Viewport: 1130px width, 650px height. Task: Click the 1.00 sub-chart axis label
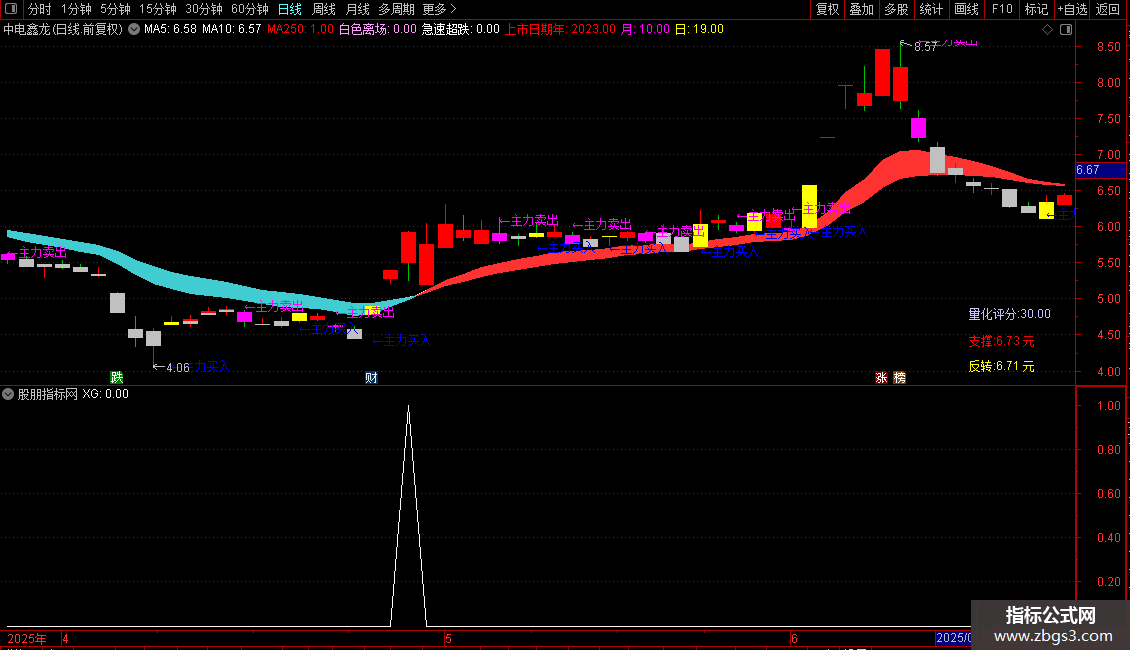pyautogui.click(x=1108, y=406)
